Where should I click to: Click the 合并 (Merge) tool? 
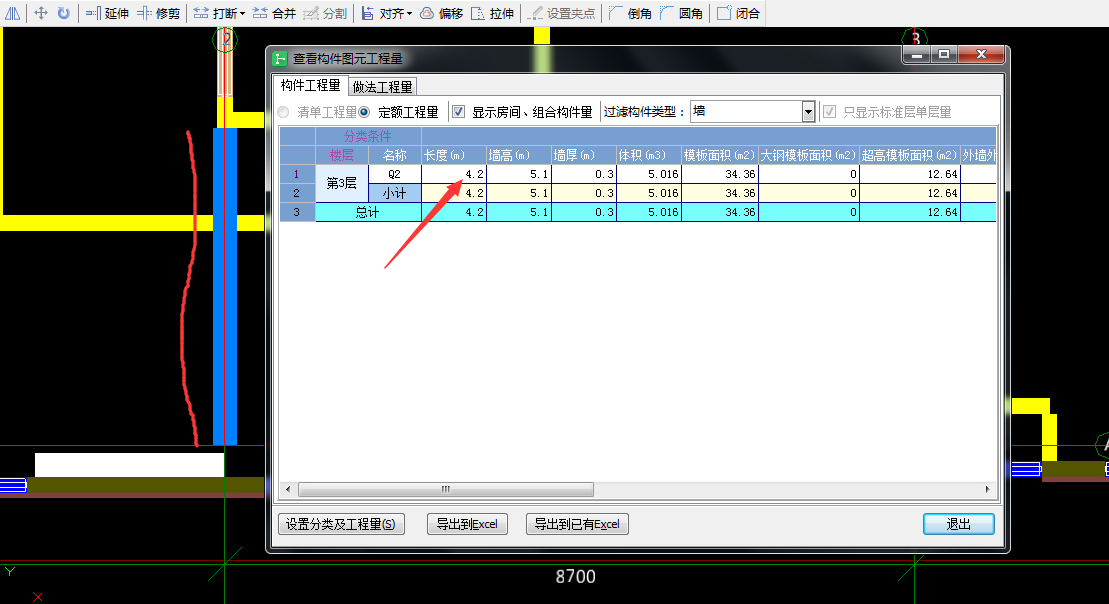pyautogui.click(x=273, y=13)
